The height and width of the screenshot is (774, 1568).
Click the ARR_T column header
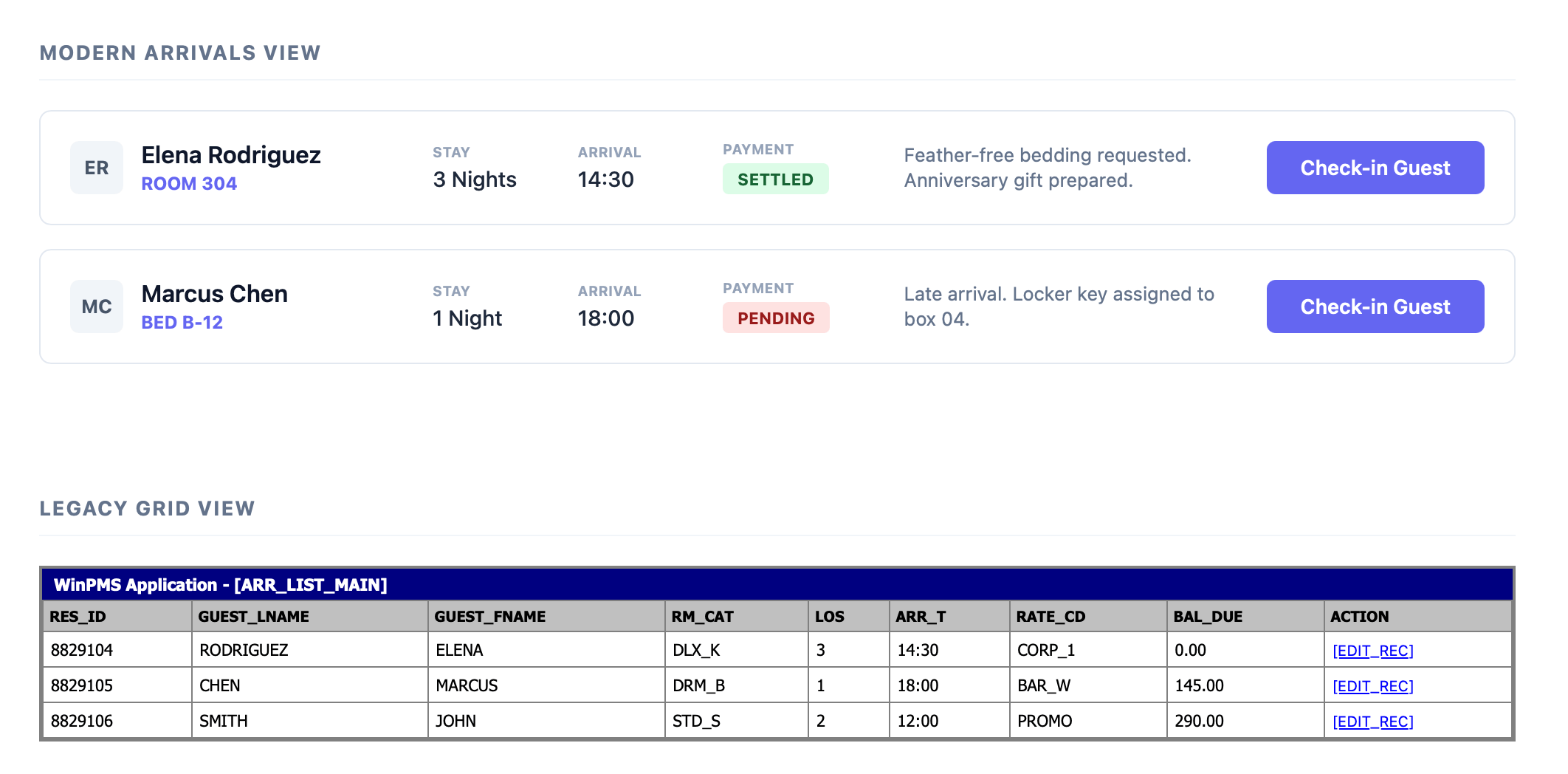[x=920, y=617]
